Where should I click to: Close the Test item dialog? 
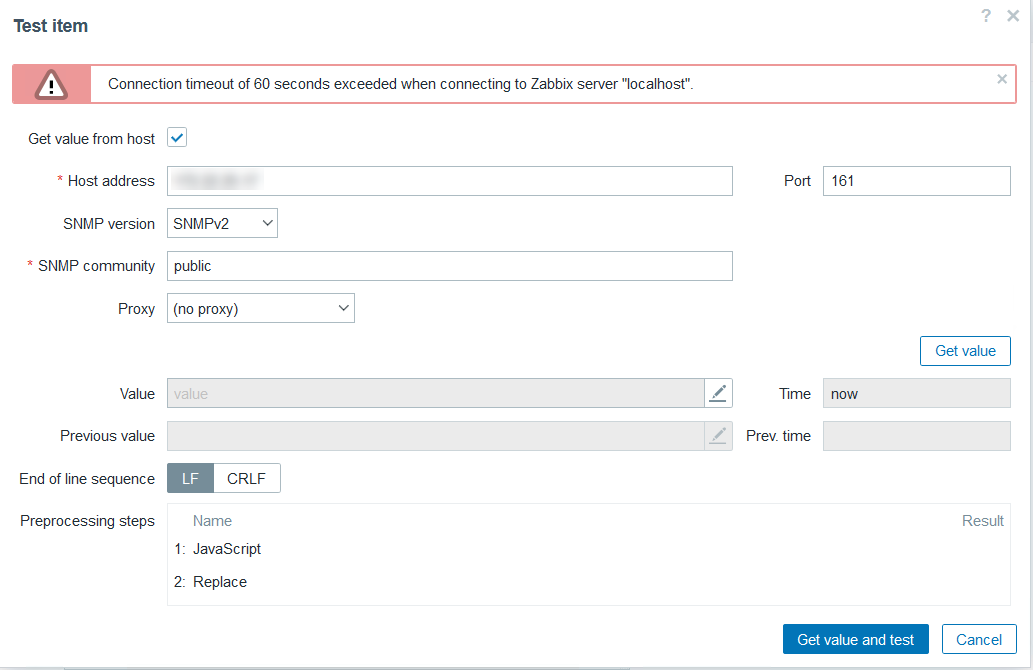[x=1012, y=16]
